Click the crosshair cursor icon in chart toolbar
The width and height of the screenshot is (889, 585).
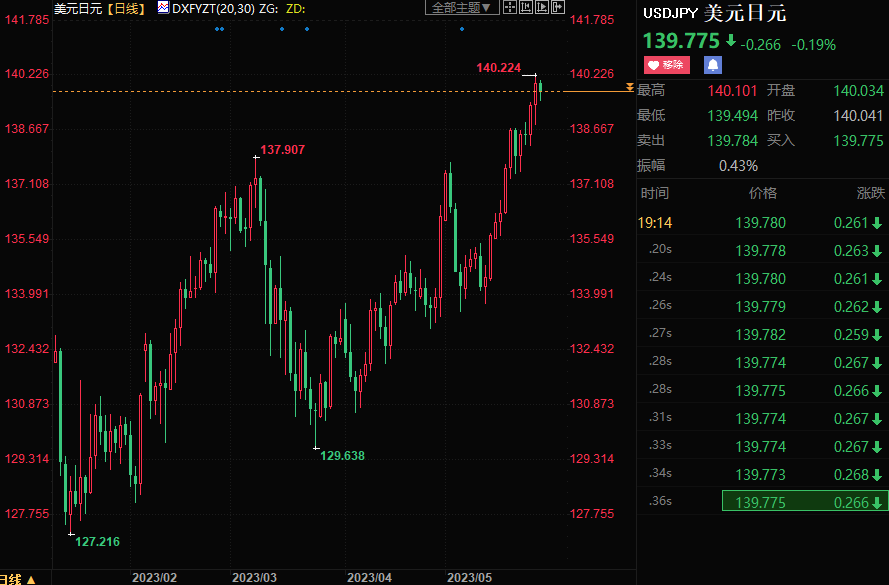click(510, 7)
